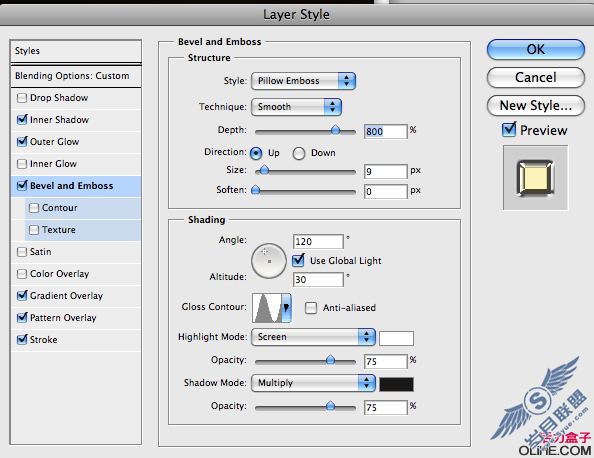Screen dimensions: 594x458
Task: Open the Highlight Mode dropdown showing Screen
Action: 313,337
